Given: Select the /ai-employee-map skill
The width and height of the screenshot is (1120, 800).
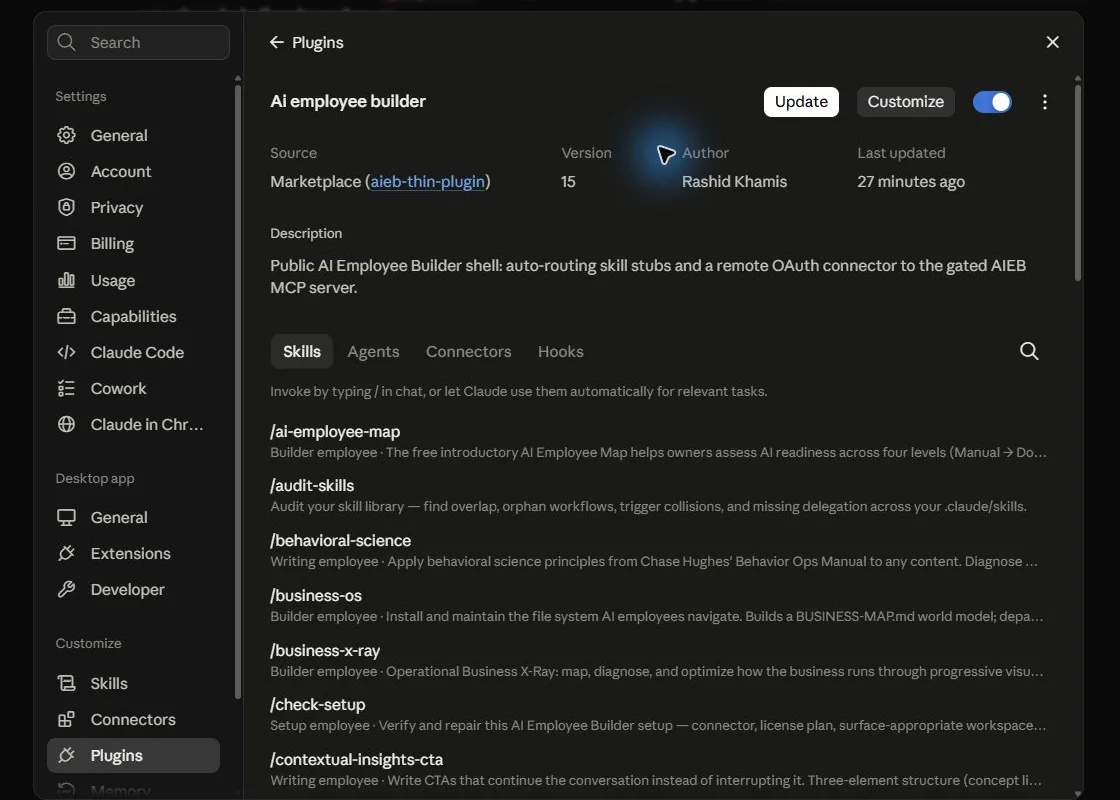Looking at the screenshot, I should tap(658, 441).
